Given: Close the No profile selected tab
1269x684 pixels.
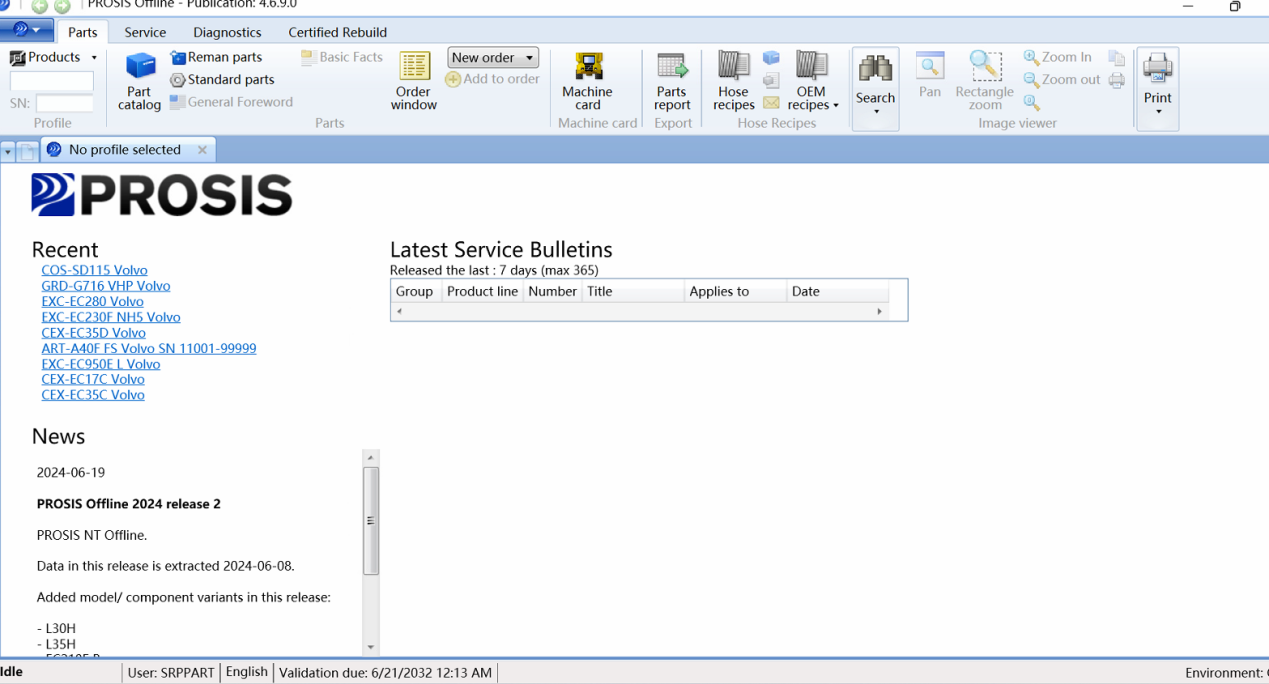Looking at the screenshot, I should click(202, 150).
